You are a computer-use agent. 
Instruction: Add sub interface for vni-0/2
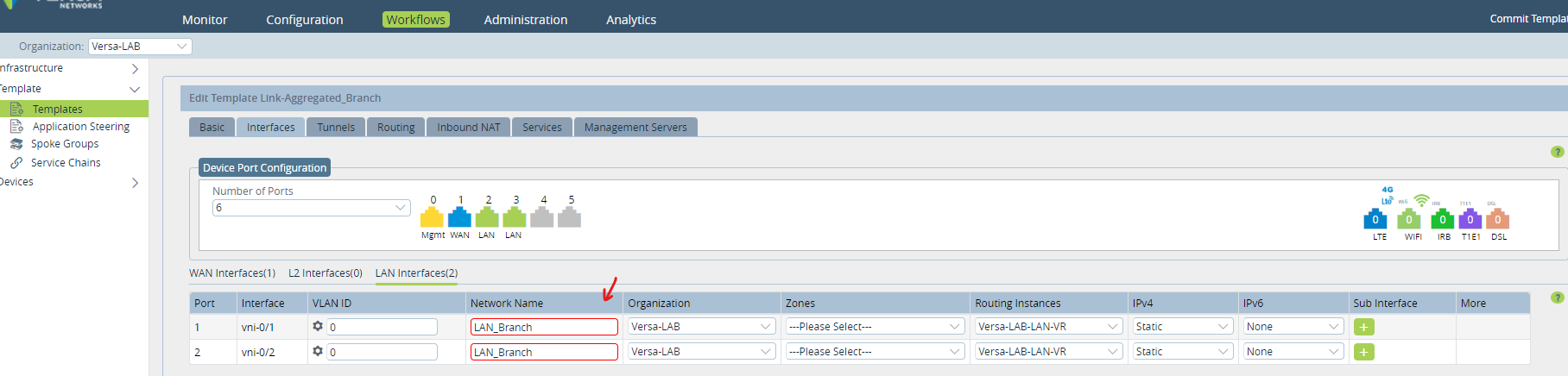pos(1364,352)
